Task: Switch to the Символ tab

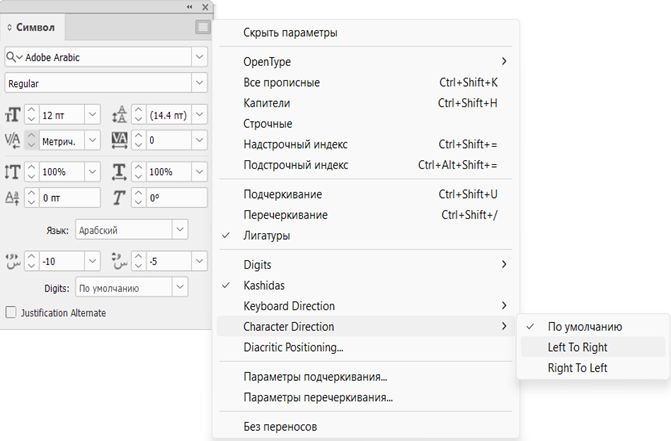Action: (x=33, y=27)
